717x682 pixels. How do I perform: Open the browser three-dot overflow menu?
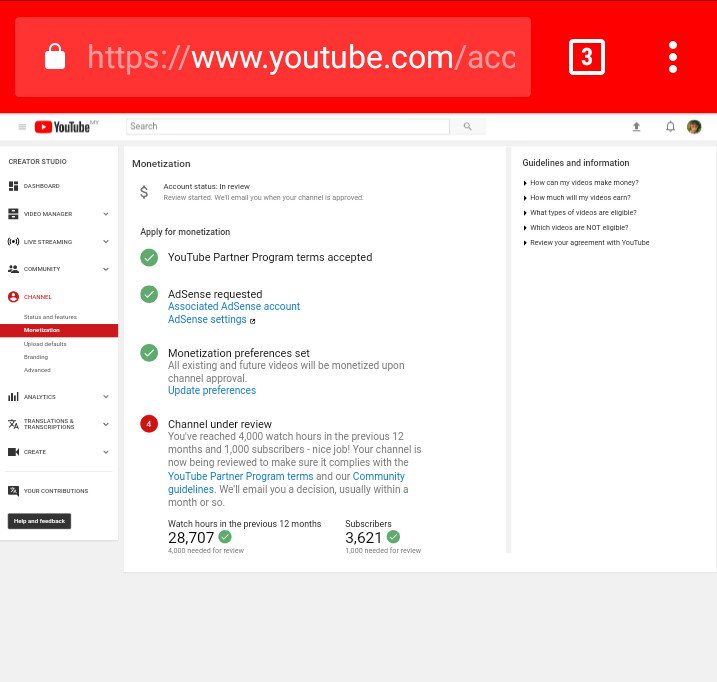click(x=673, y=57)
